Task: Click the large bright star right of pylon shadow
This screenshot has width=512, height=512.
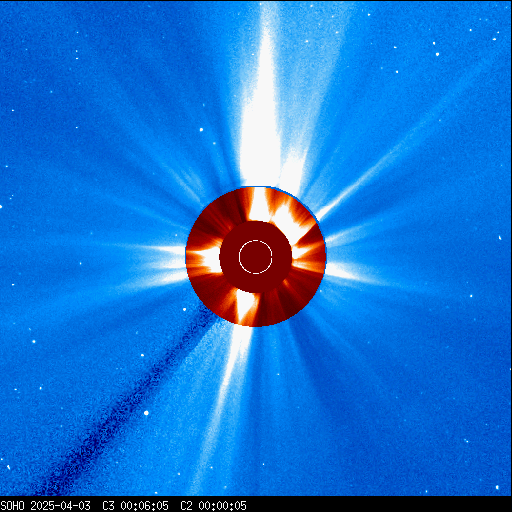Action: 146,413
